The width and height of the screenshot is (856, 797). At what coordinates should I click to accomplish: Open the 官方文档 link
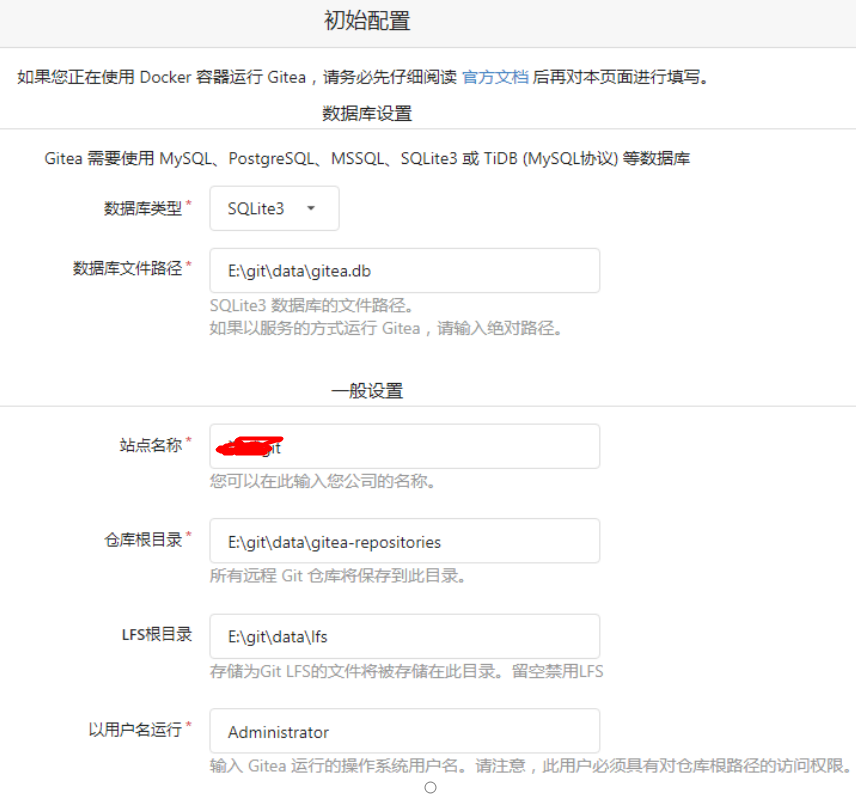495,77
